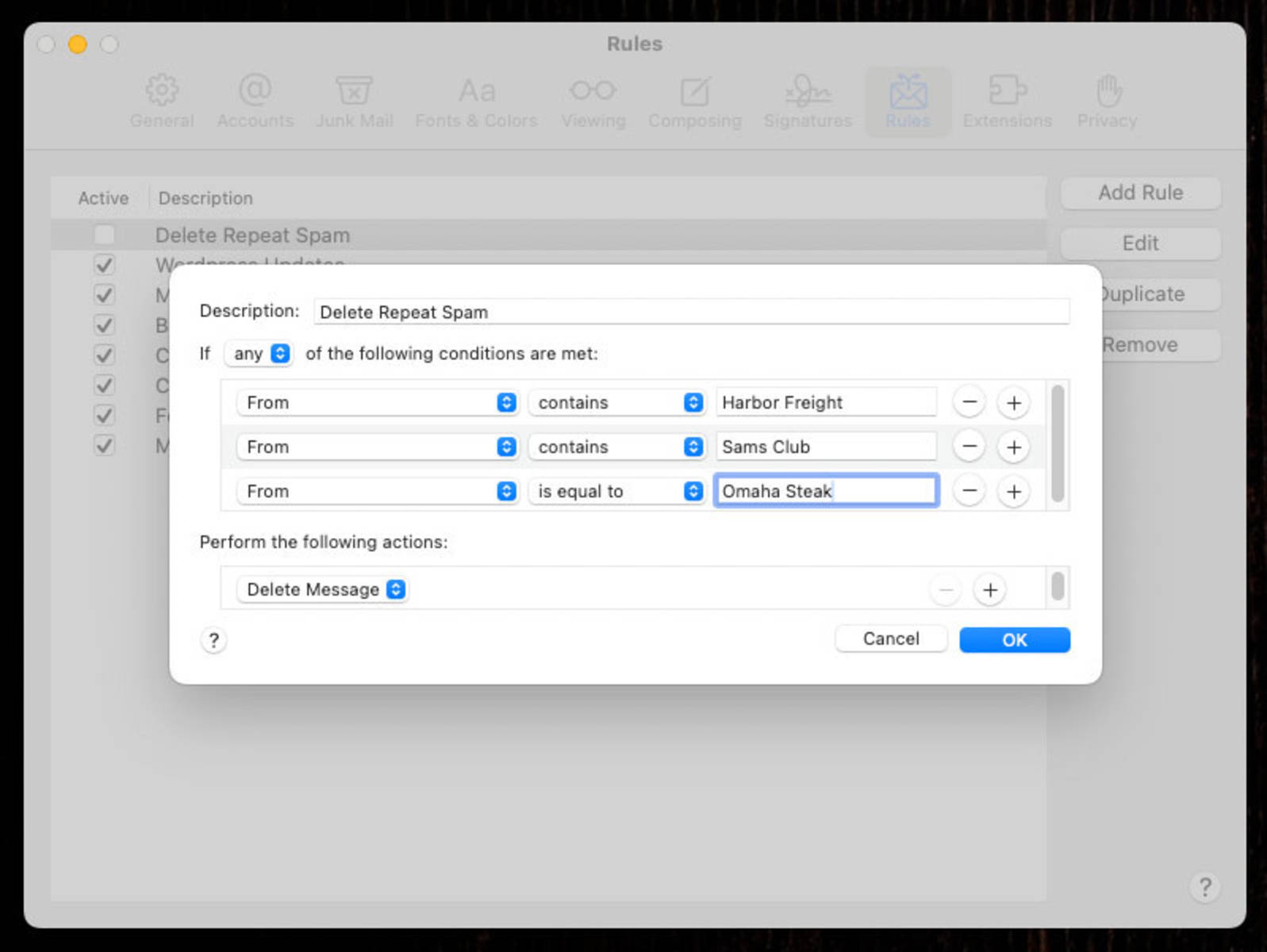Add another action after Delete Message
This screenshot has height=952, width=1267.
[x=989, y=589]
